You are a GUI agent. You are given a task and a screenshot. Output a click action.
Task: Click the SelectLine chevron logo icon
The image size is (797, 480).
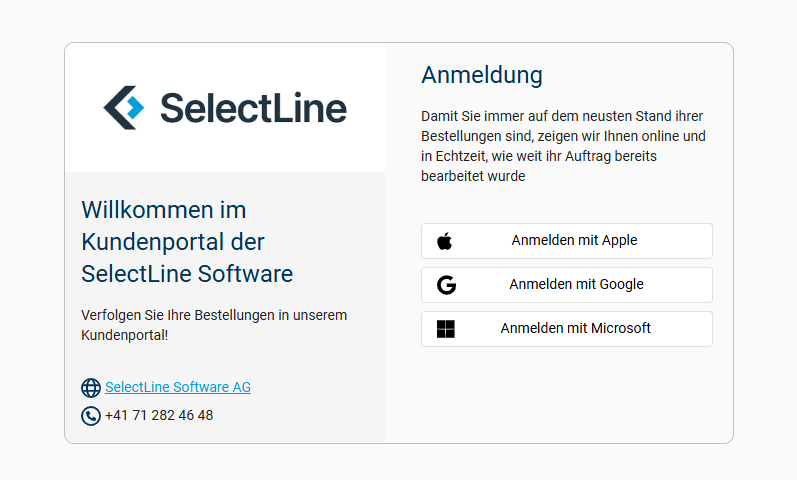coord(124,107)
